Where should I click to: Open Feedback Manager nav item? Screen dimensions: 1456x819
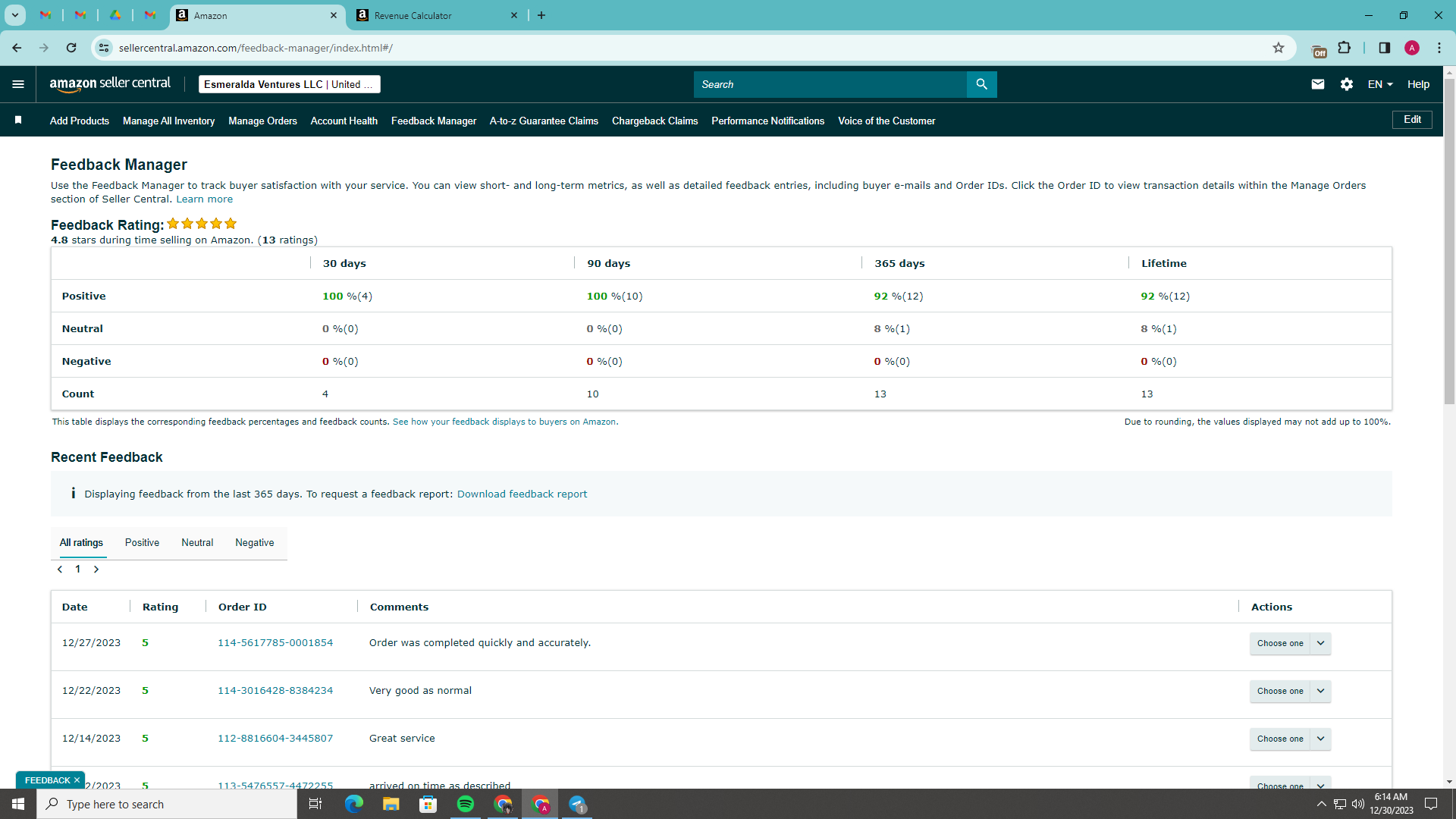434,121
